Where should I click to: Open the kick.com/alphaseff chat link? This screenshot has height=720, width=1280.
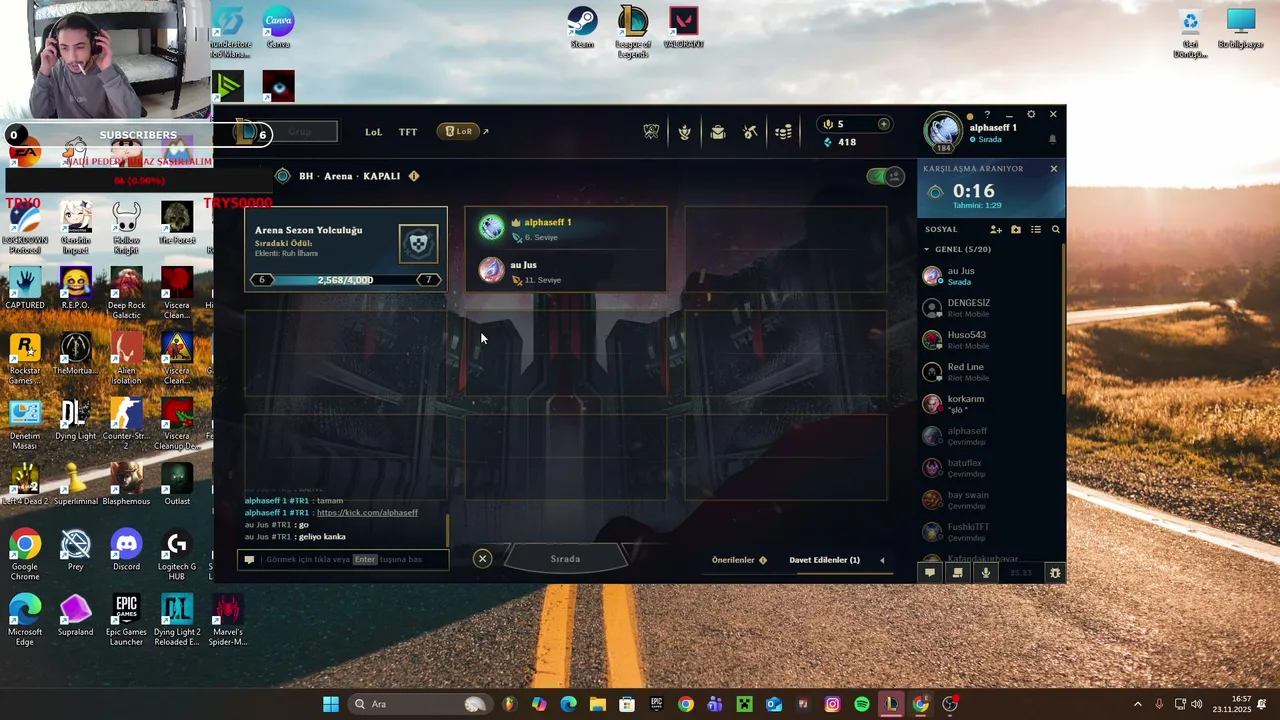pyautogui.click(x=367, y=513)
